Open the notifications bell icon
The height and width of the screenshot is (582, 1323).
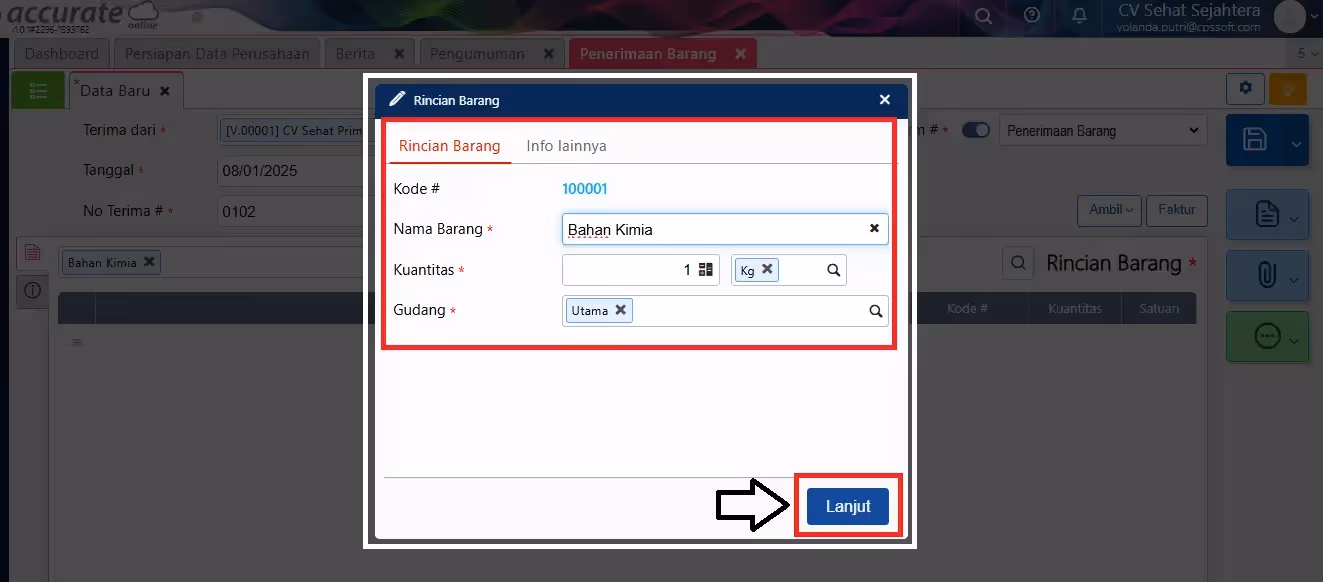pyautogui.click(x=1080, y=17)
